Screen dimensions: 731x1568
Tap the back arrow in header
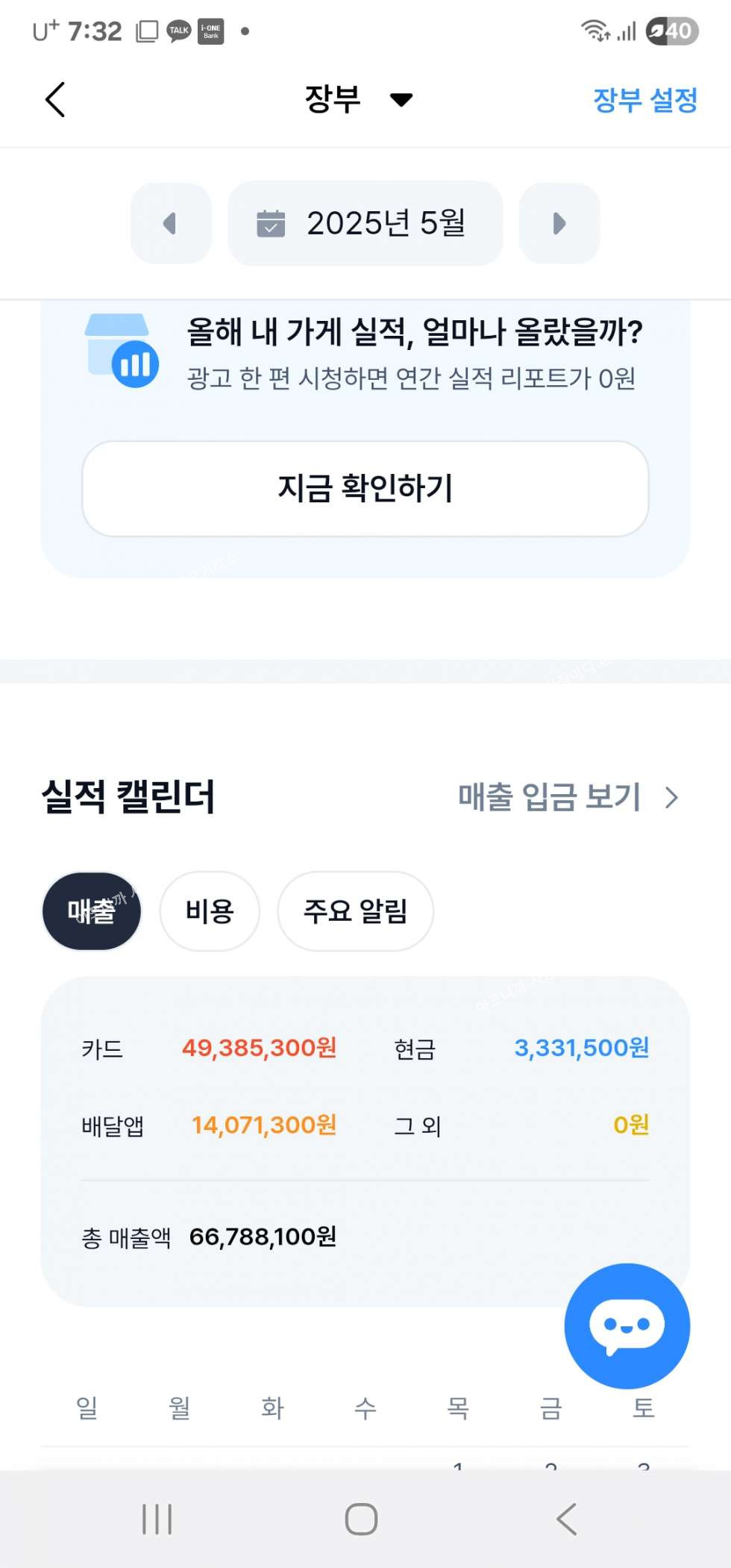tap(55, 99)
